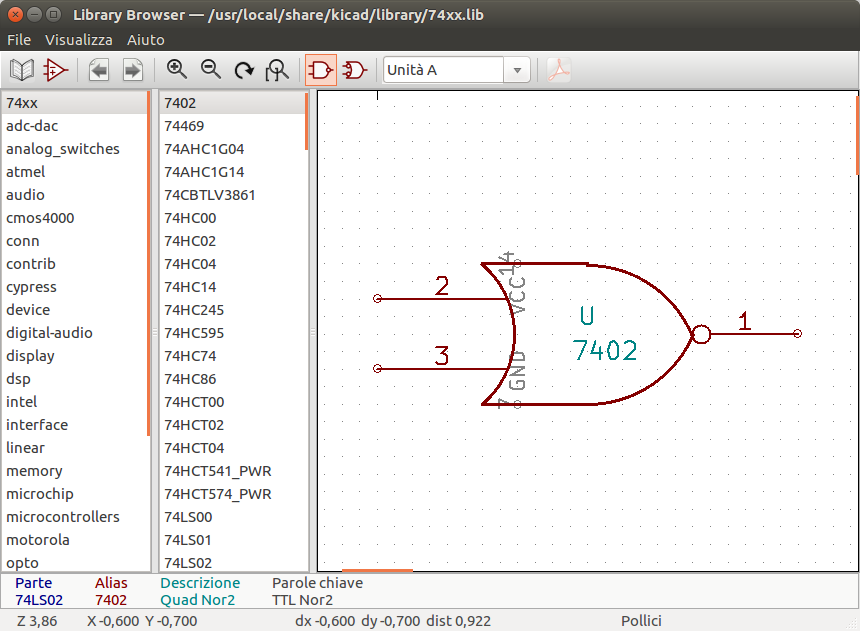Zoom out using the magnifier minus icon

click(x=210, y=70)
